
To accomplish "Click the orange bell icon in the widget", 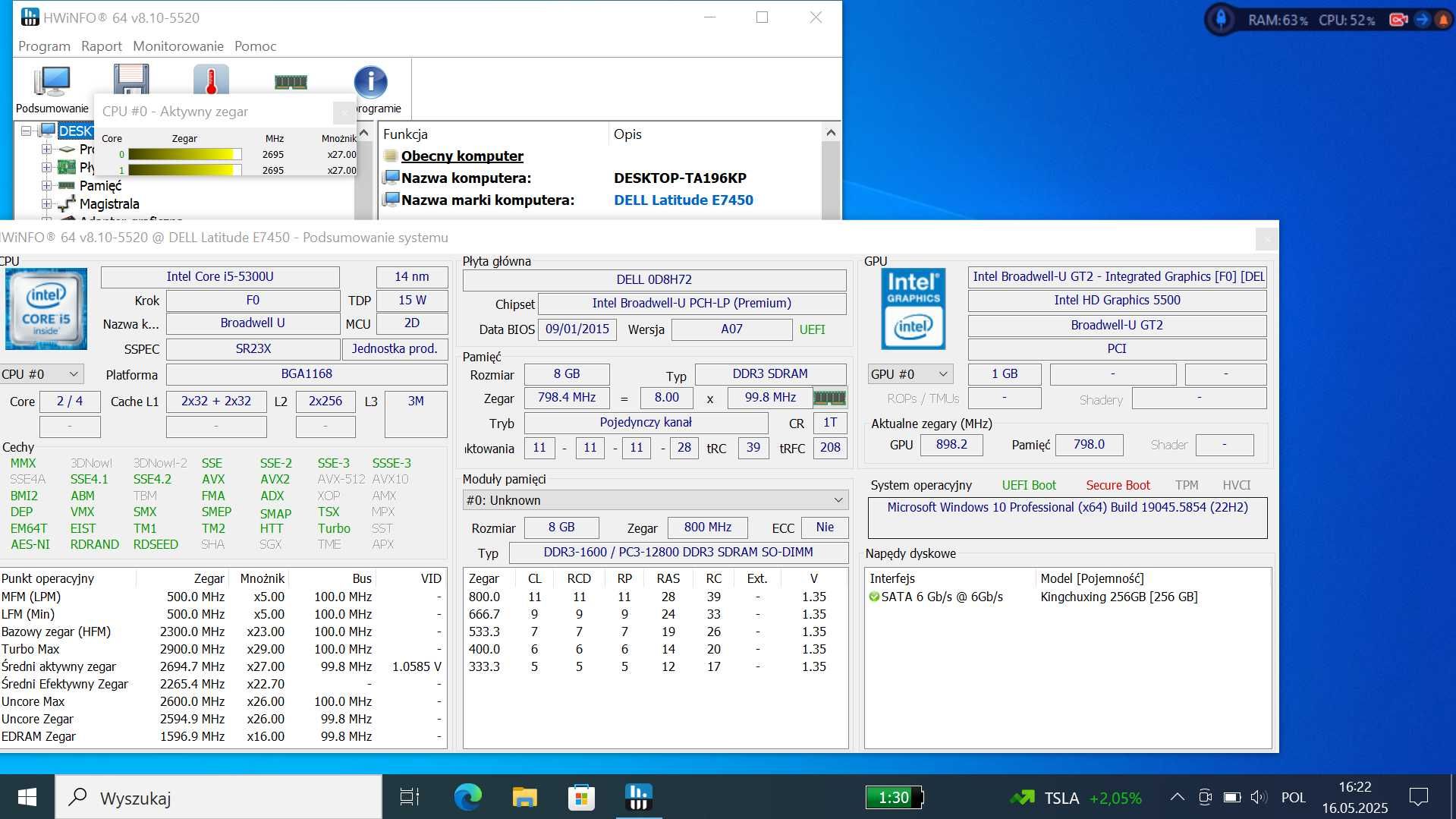I will 1443,20.
